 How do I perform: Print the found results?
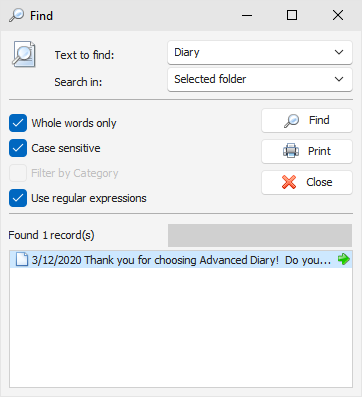point(307,151)
